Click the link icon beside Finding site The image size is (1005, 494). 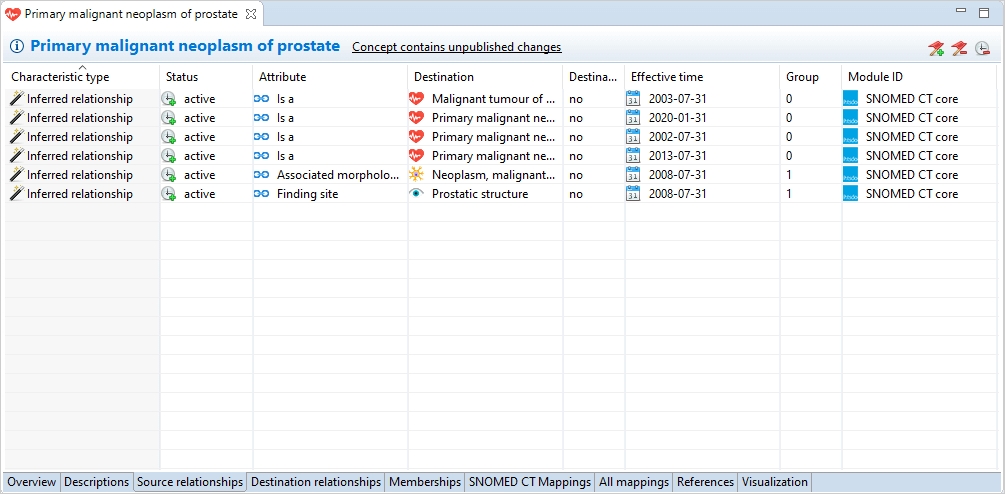262,194
